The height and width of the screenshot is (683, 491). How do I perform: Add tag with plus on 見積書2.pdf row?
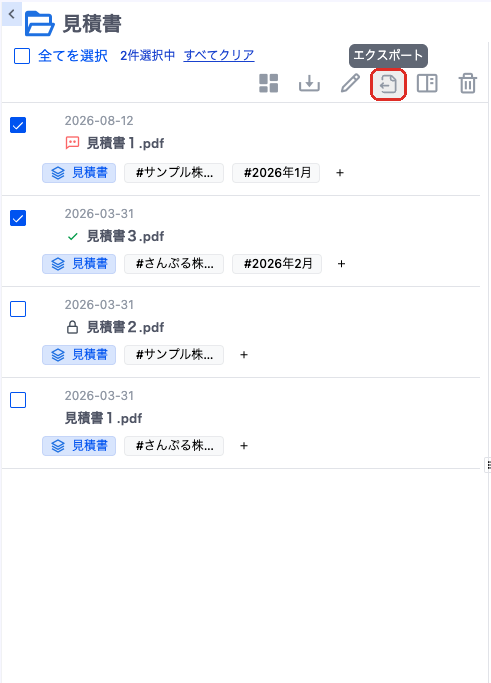point(244,355)
